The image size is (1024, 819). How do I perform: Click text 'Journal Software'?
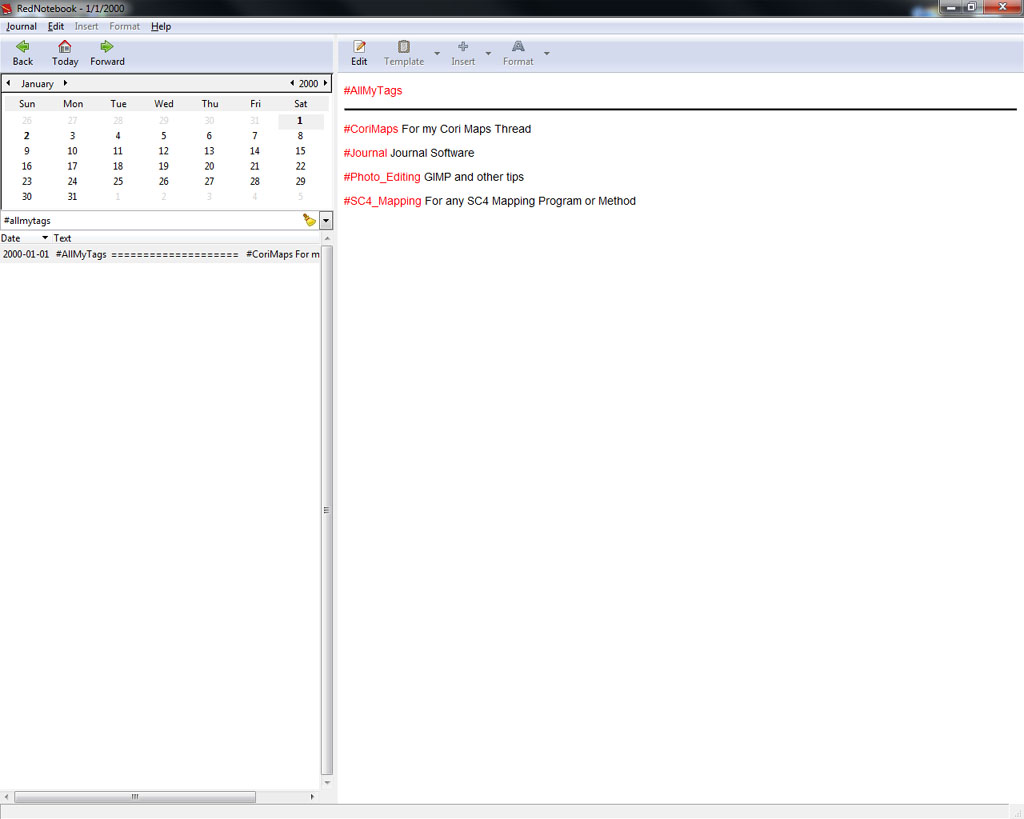pyautogui.click(x=432, y=153)
